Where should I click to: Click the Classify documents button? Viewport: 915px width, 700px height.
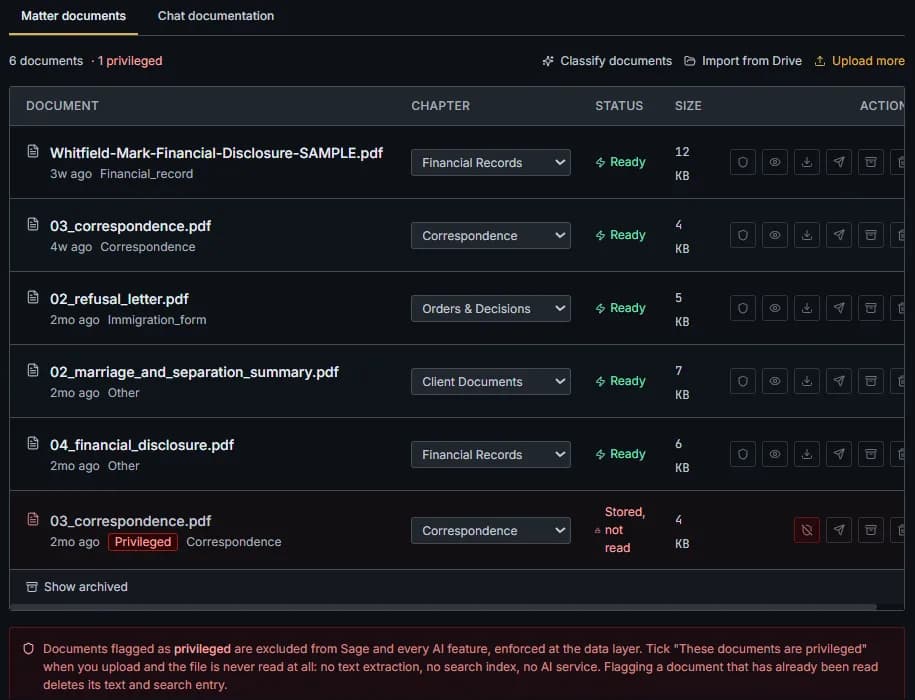pyautogui.click(x=607, y=61)
